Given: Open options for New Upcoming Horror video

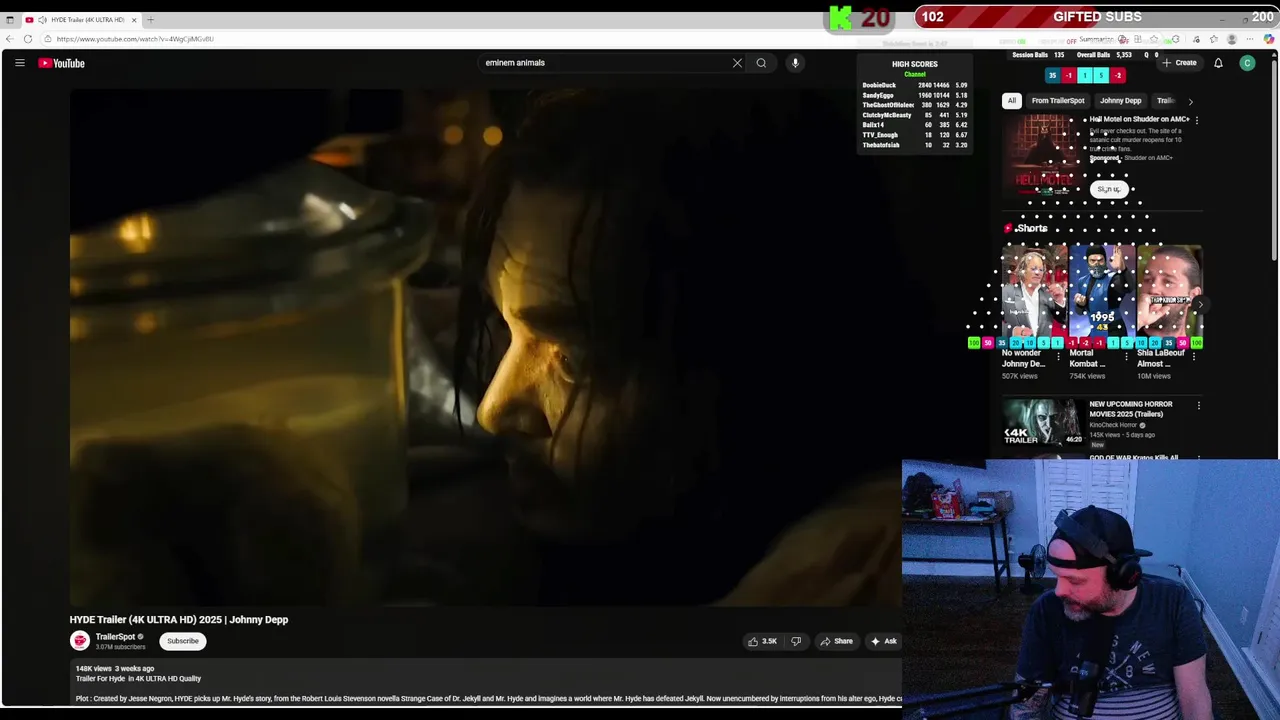Looking at the screenshot, I should pyautogui.click(x=1198, y=405).
